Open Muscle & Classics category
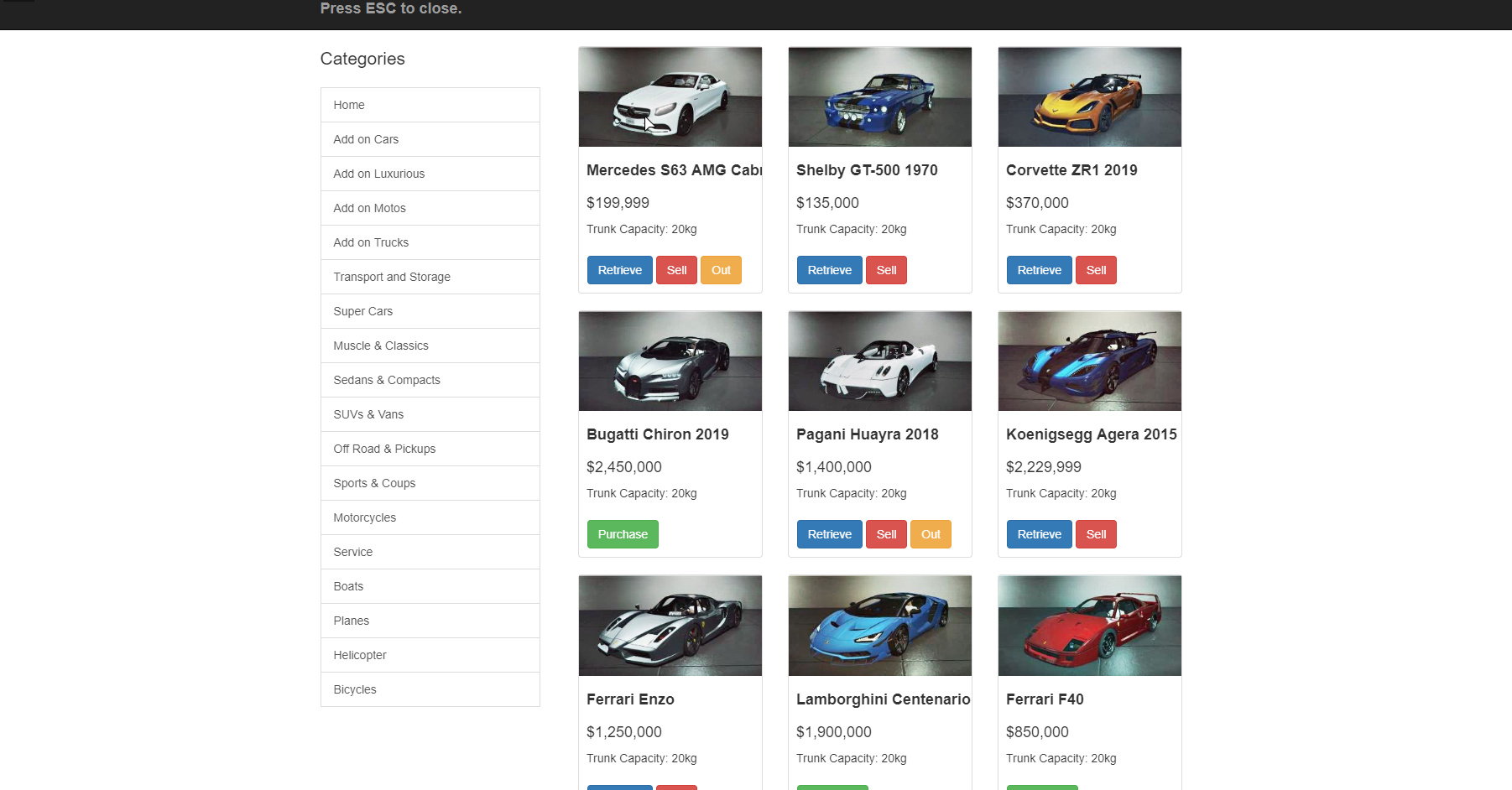 tap(430, 346)
